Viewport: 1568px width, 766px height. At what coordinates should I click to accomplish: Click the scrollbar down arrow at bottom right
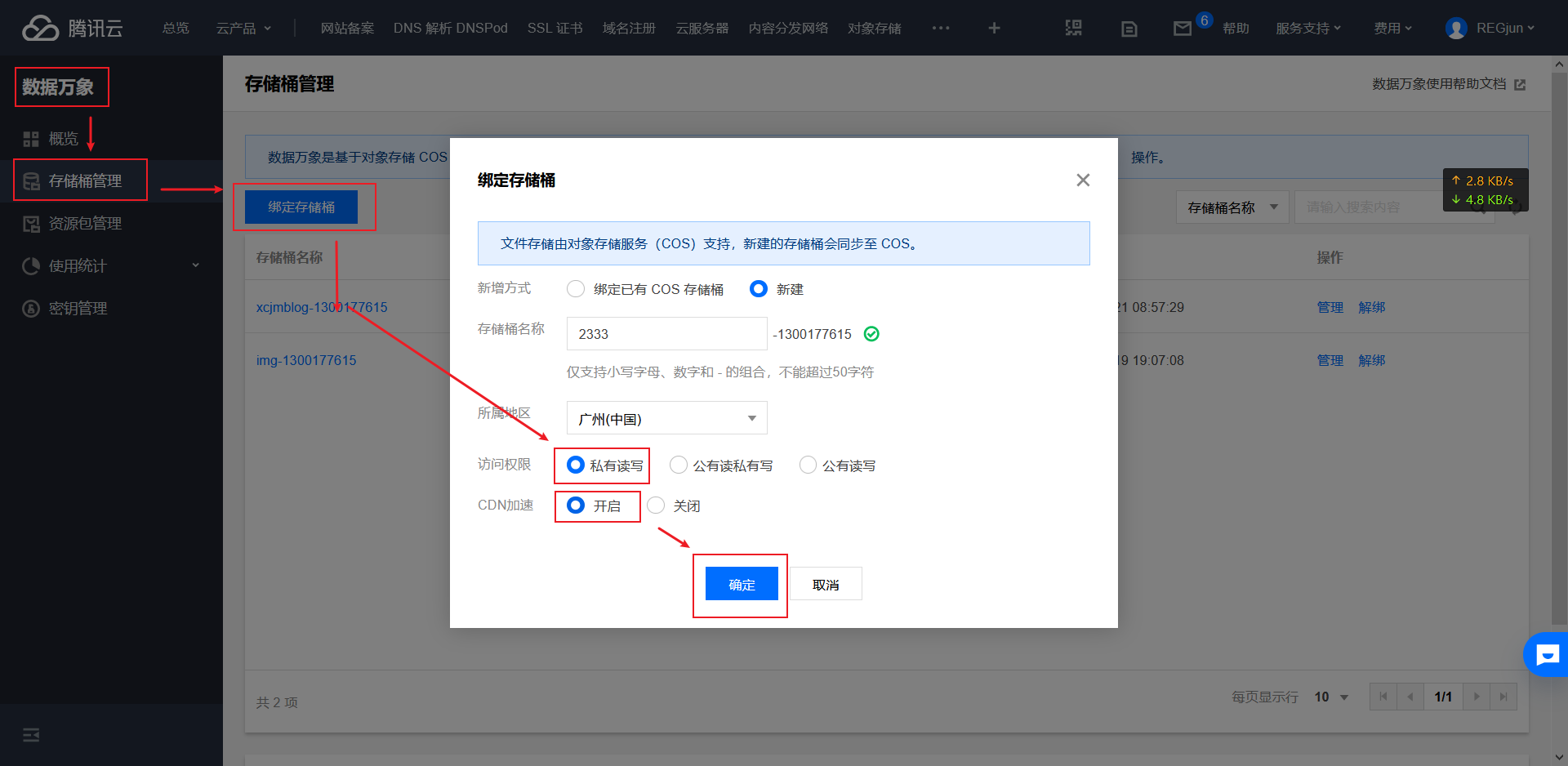tap(1560, 757)
